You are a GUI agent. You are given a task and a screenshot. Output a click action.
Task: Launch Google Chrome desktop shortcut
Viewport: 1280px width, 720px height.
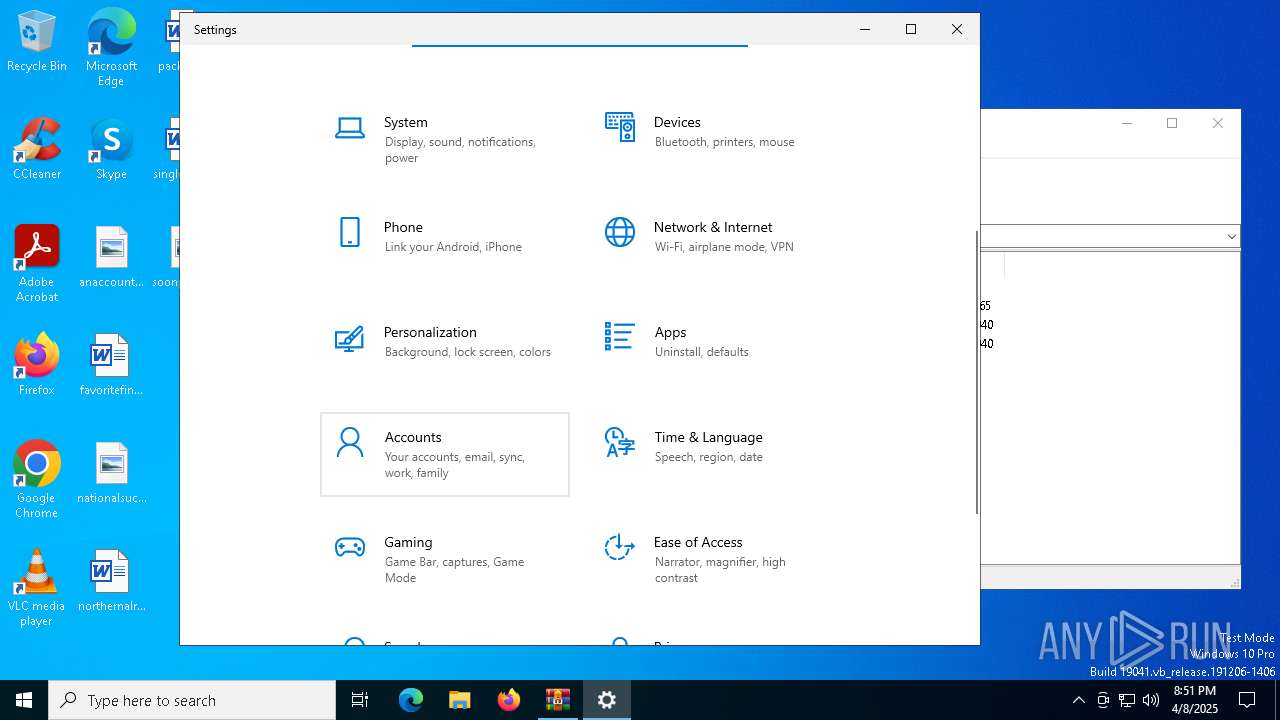[37, 480]
